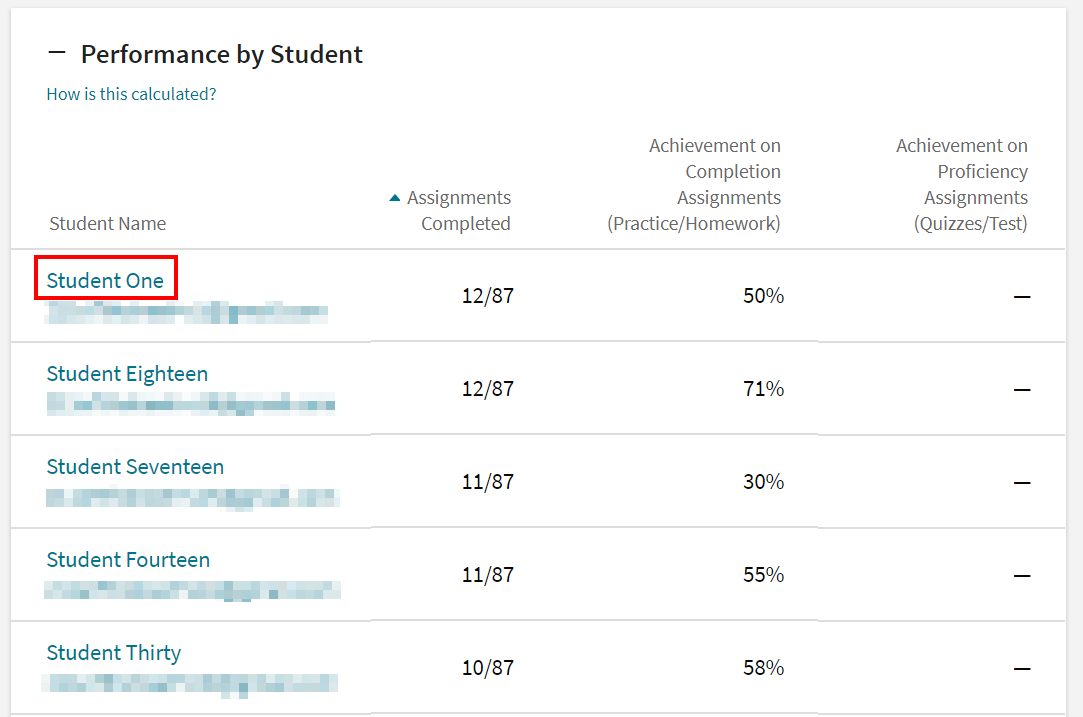Open the How is this calculated link

point(130,94)
